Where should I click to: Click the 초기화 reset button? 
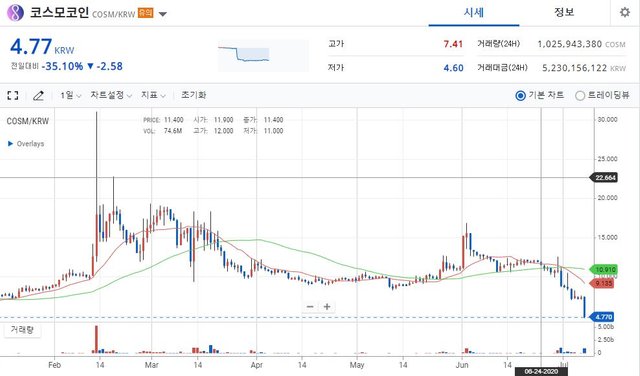[x=193, y=95]
